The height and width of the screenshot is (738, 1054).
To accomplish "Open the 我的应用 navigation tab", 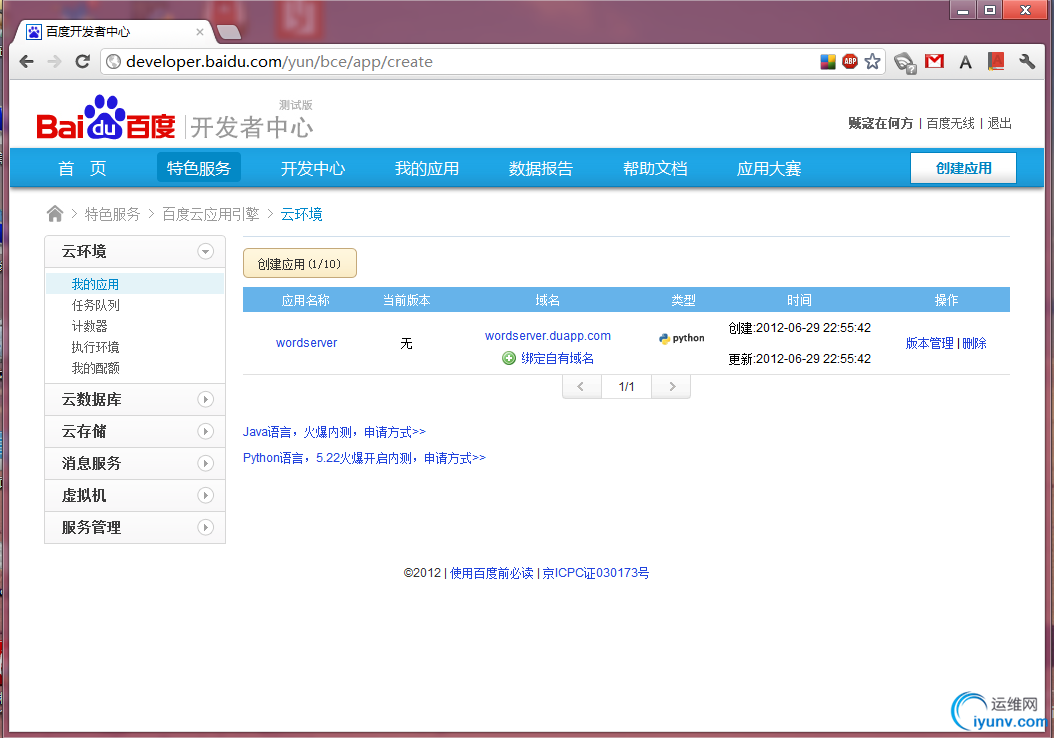I will [x=427, y=168].
